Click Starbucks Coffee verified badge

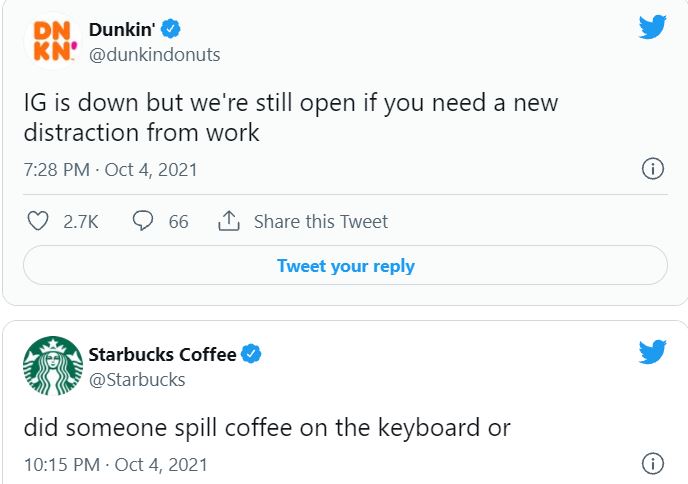point(251,354)
